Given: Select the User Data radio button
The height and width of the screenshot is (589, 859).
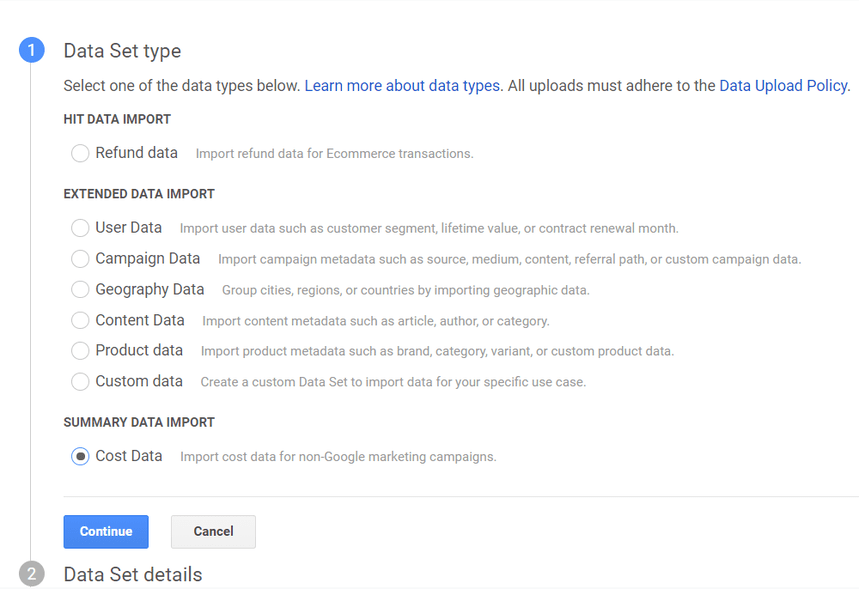Looking at the screenshot, I should (80, 228).
